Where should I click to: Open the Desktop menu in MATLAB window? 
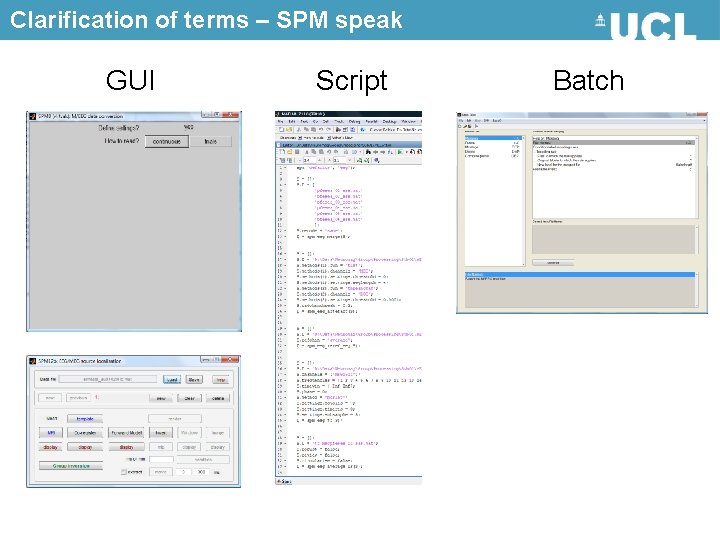(x=389, y=122)
